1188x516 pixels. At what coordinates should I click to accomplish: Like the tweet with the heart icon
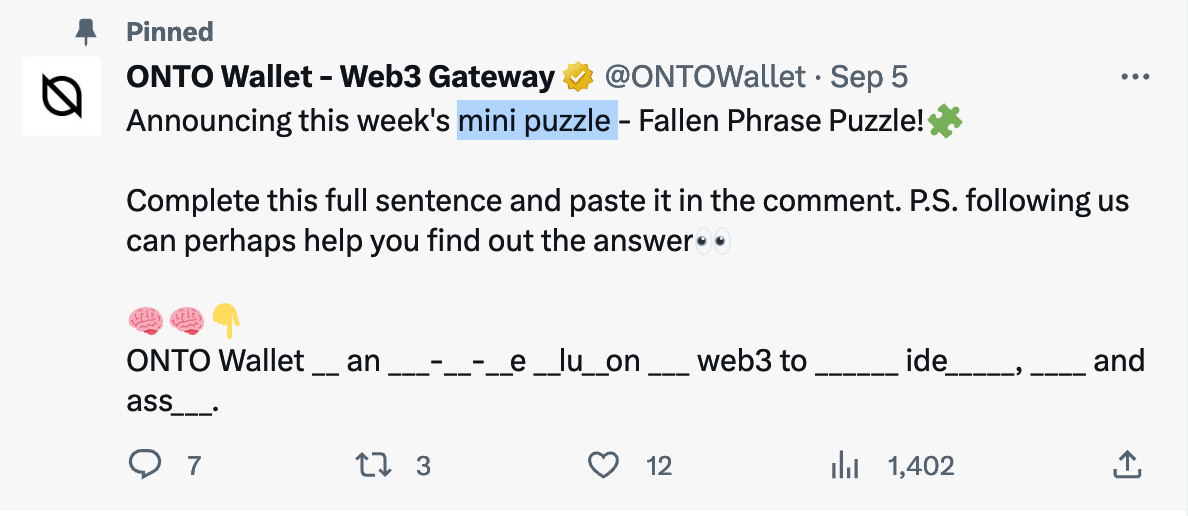coord(602,464)
